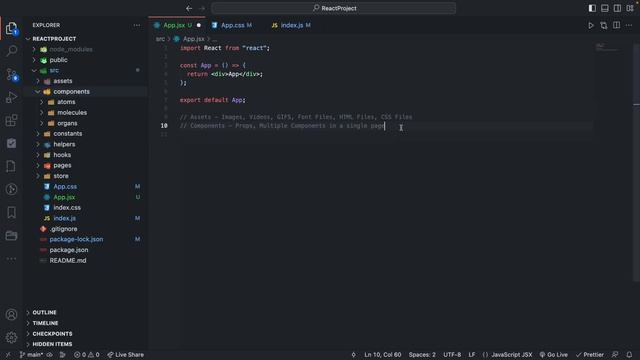Open the Testing checklist view in activity bar
640x360 pixels.
coord(11,143)
